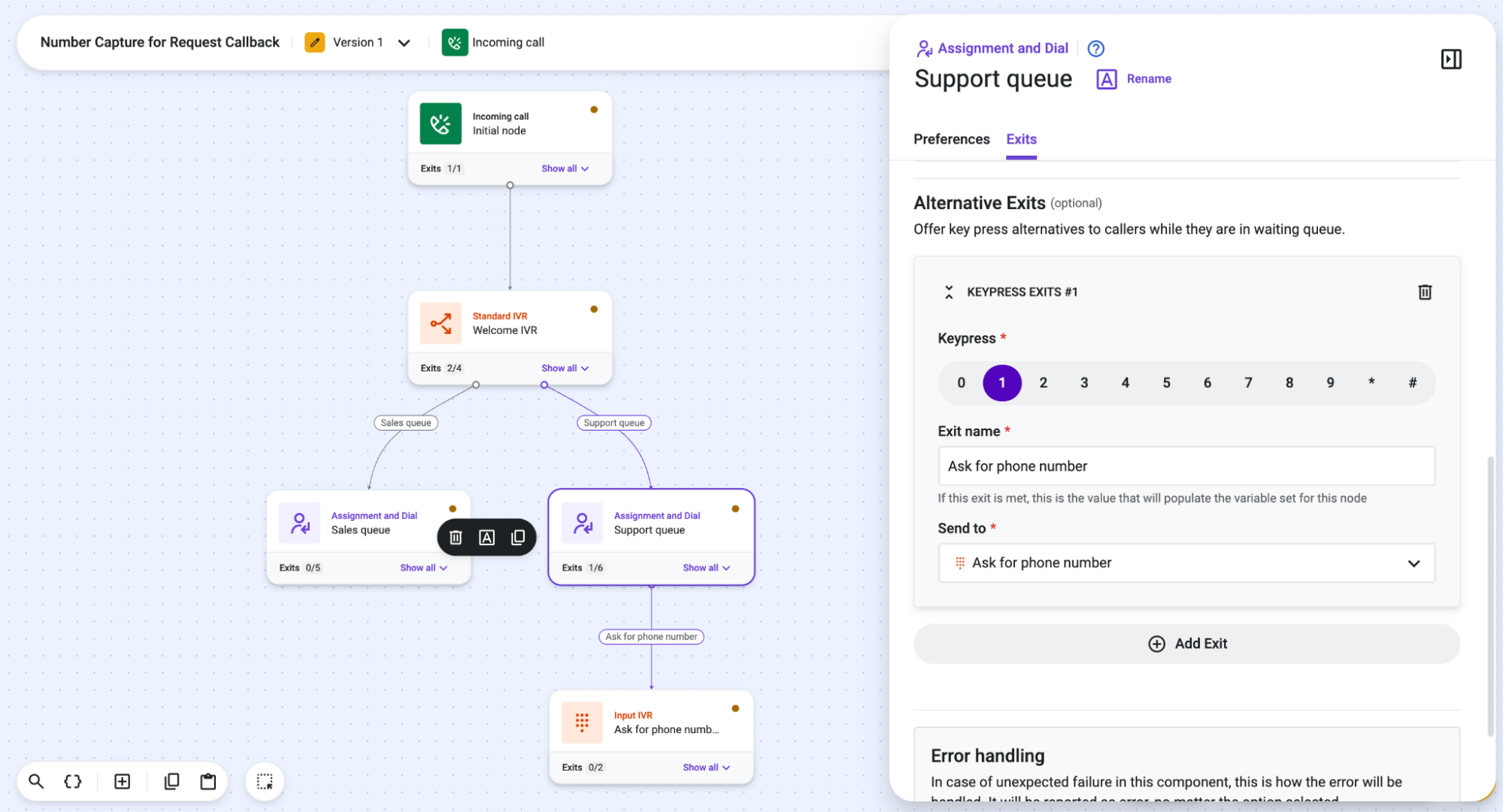Screen dimensions: 1503x812
Task: Open the Version 1 dropdown chevron
Action: click(x=404, y=43)
